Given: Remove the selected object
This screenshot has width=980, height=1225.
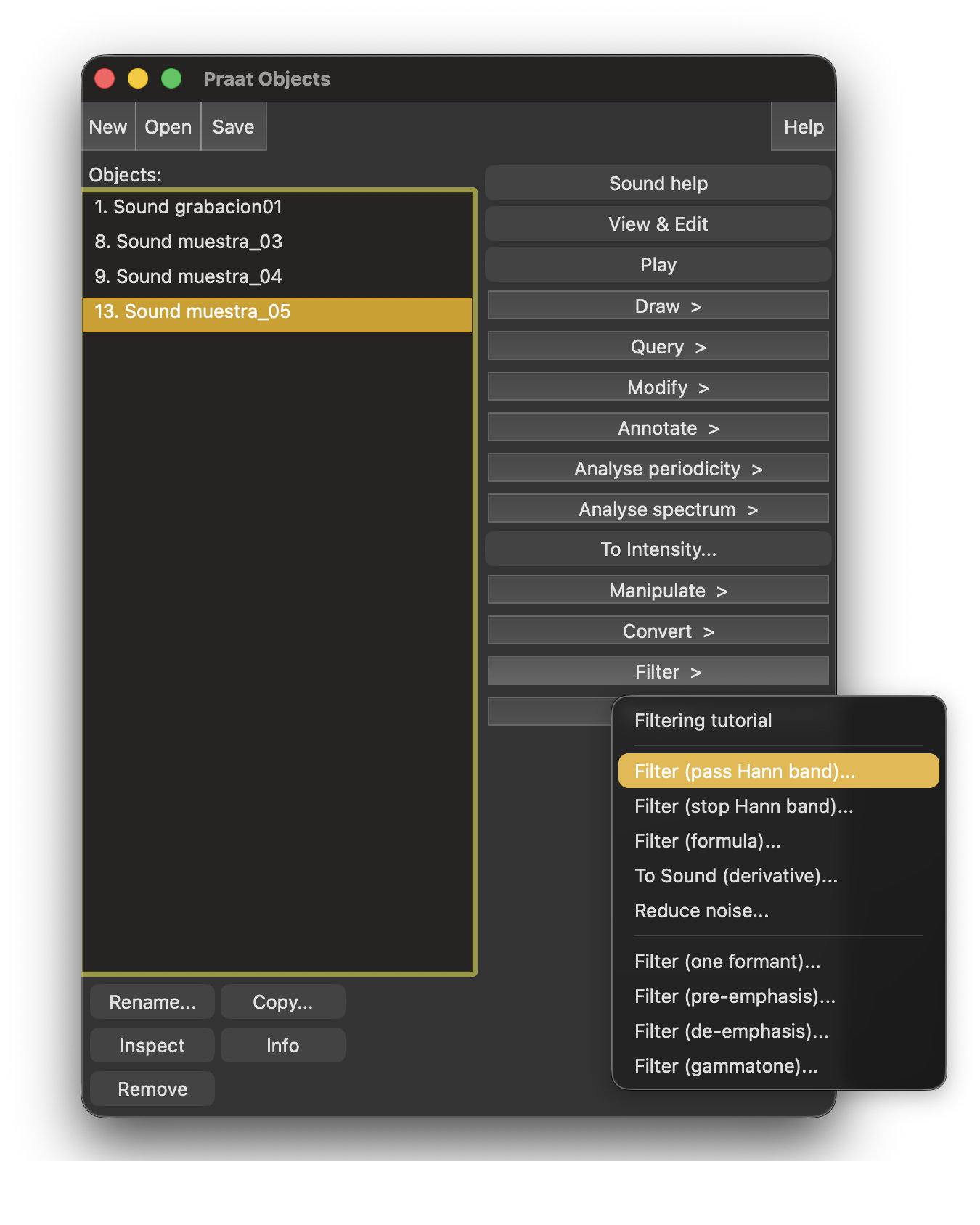Looking at the screenshot, I should click(x=152, y=1089).
